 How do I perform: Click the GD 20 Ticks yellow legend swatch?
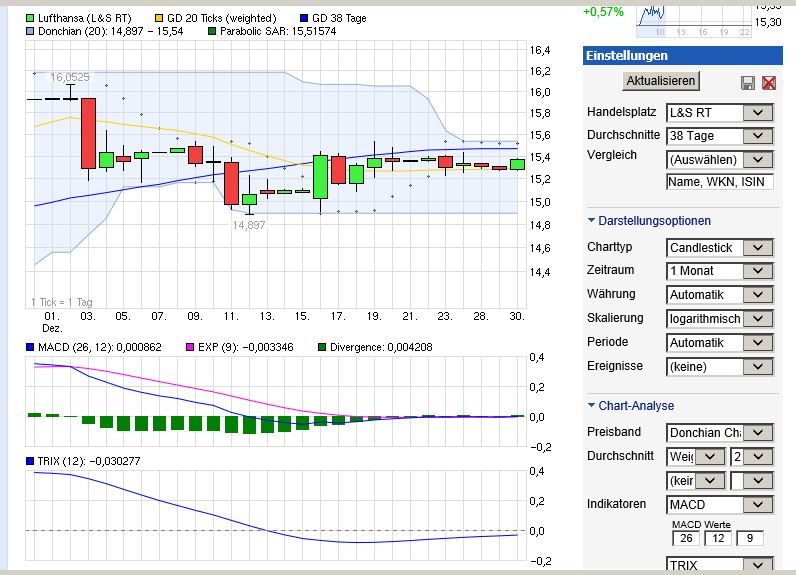click(x=159, y=18)
